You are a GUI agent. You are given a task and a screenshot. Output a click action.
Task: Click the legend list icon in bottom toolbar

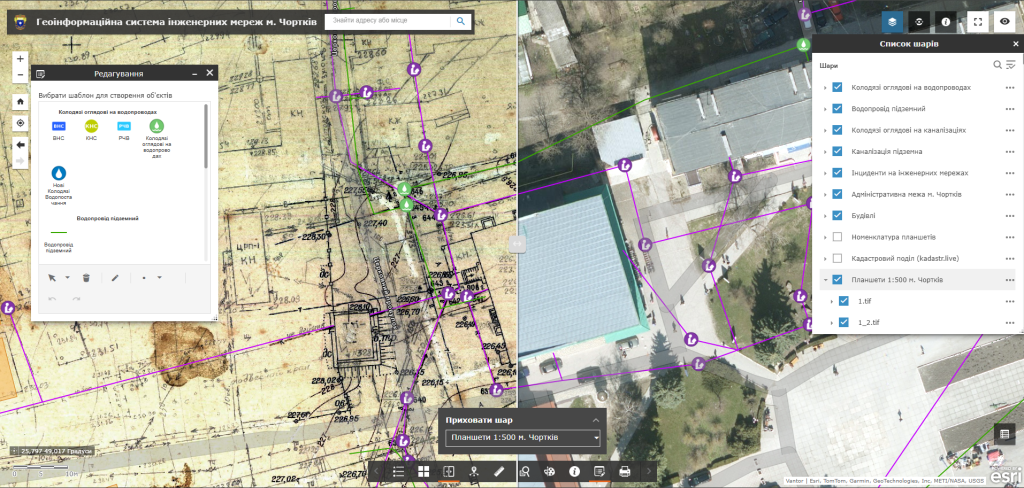[x=397, y=470]
